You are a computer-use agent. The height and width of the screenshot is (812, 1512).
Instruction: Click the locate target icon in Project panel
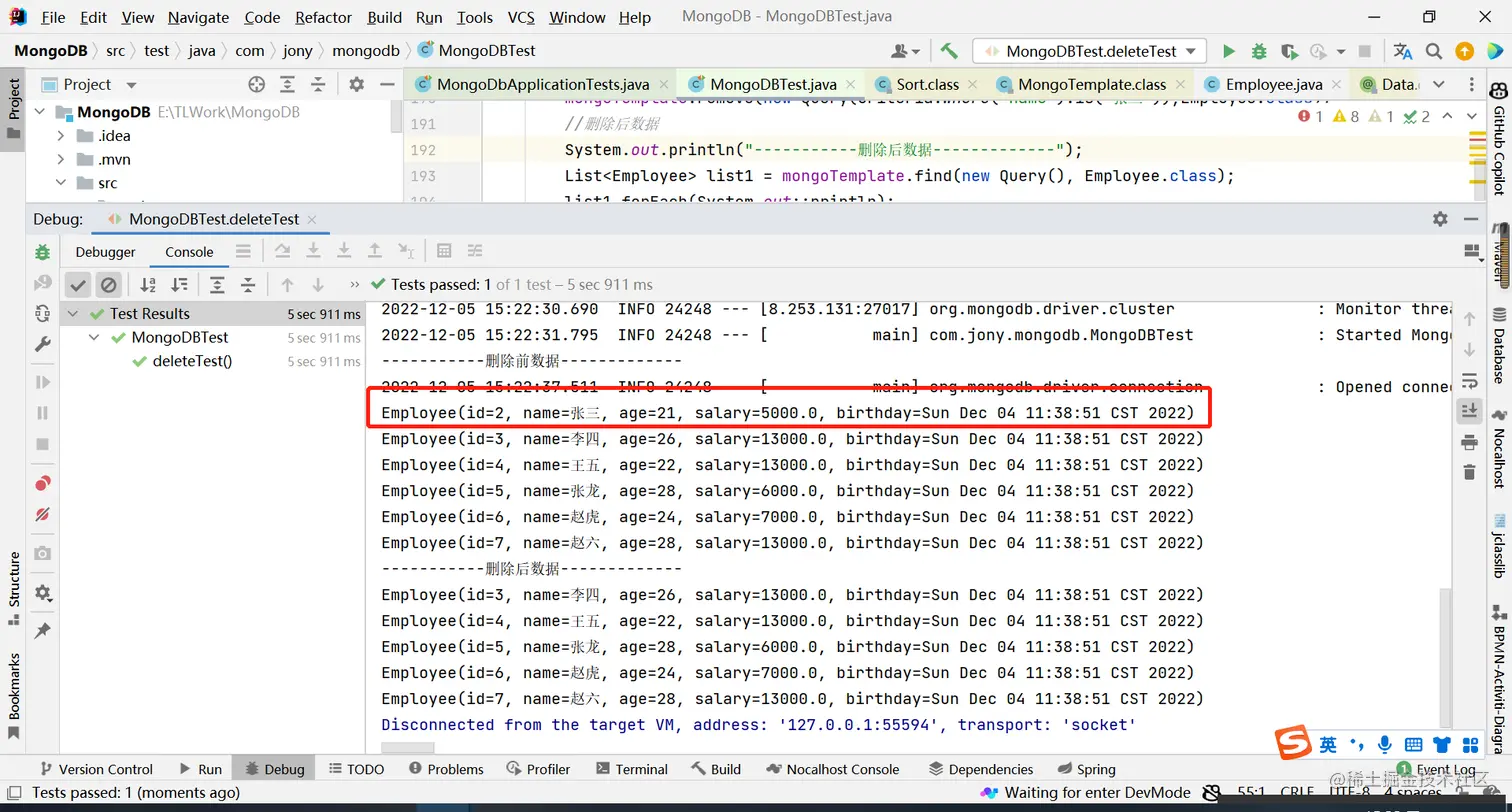(x=257, y=84)
